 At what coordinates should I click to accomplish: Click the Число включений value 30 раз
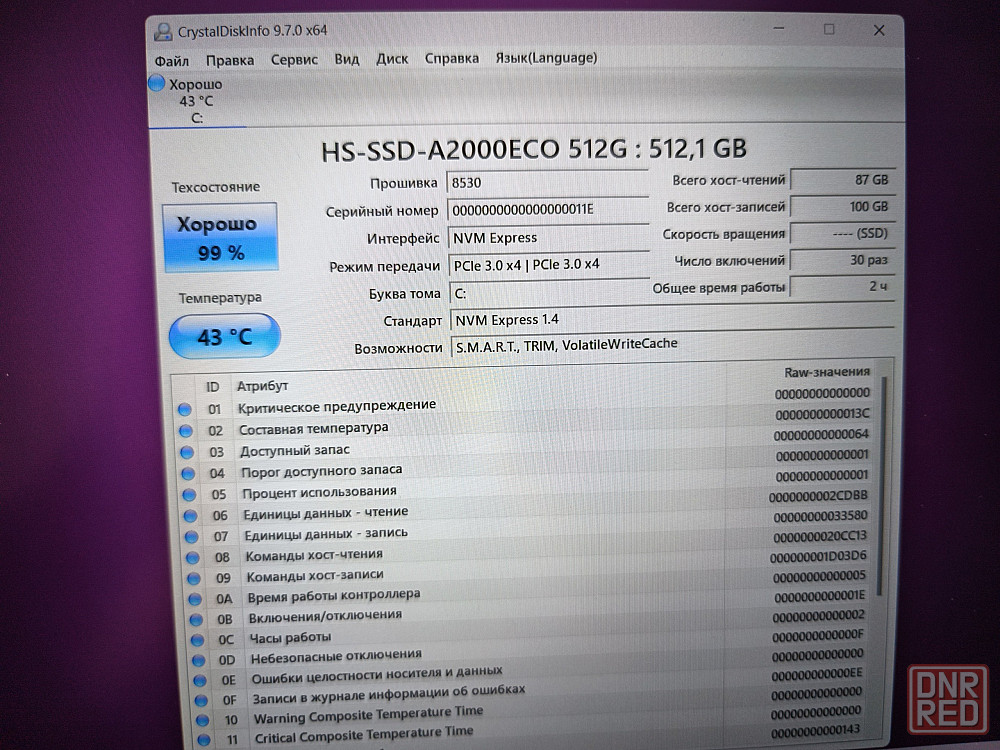(842, 260)
